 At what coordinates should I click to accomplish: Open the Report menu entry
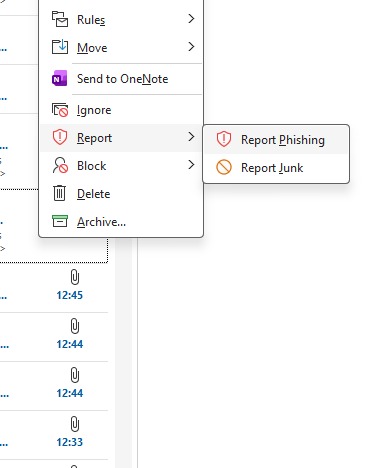pos(121,138)
